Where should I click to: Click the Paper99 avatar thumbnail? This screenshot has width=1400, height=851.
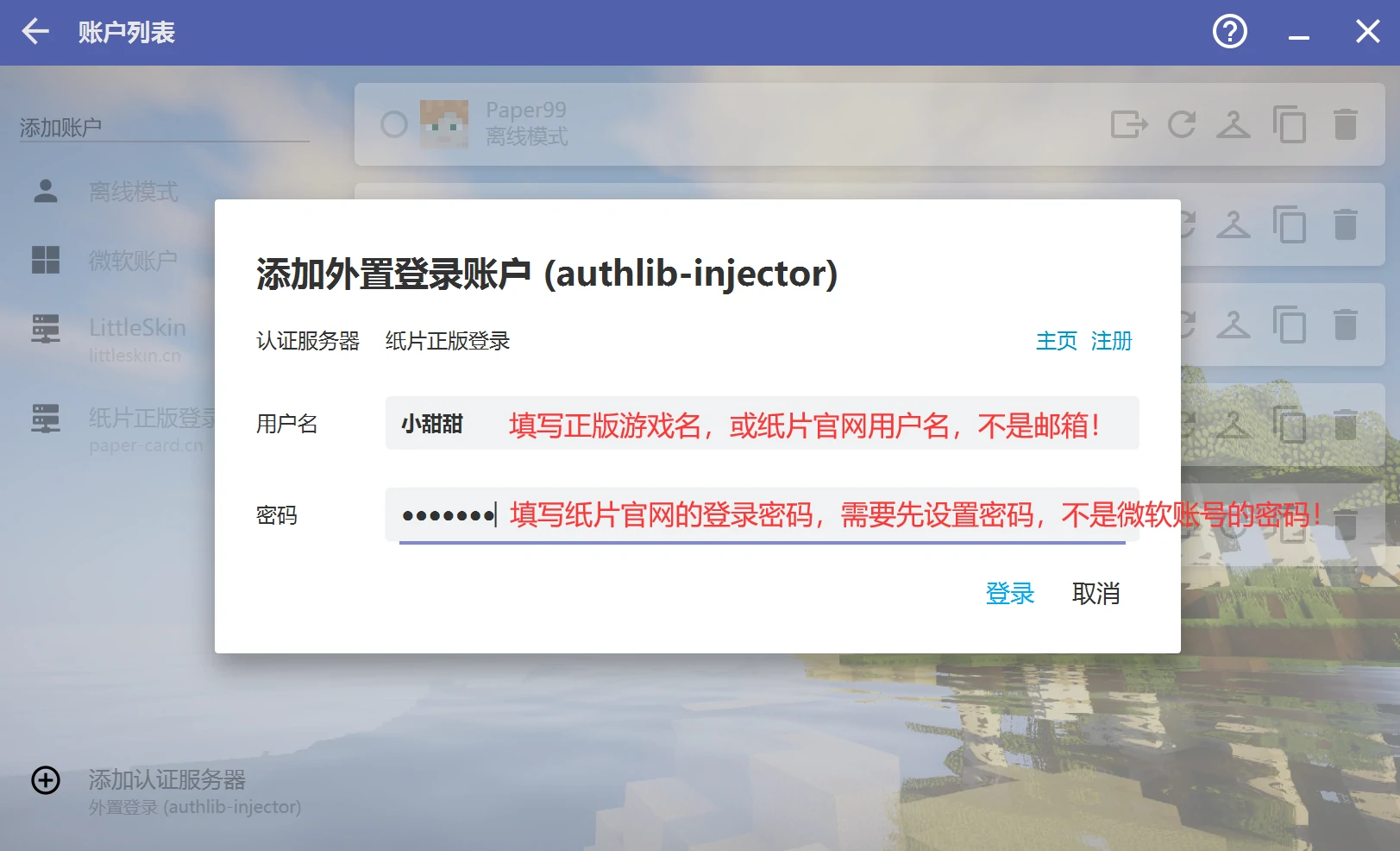tap(444, 124)
